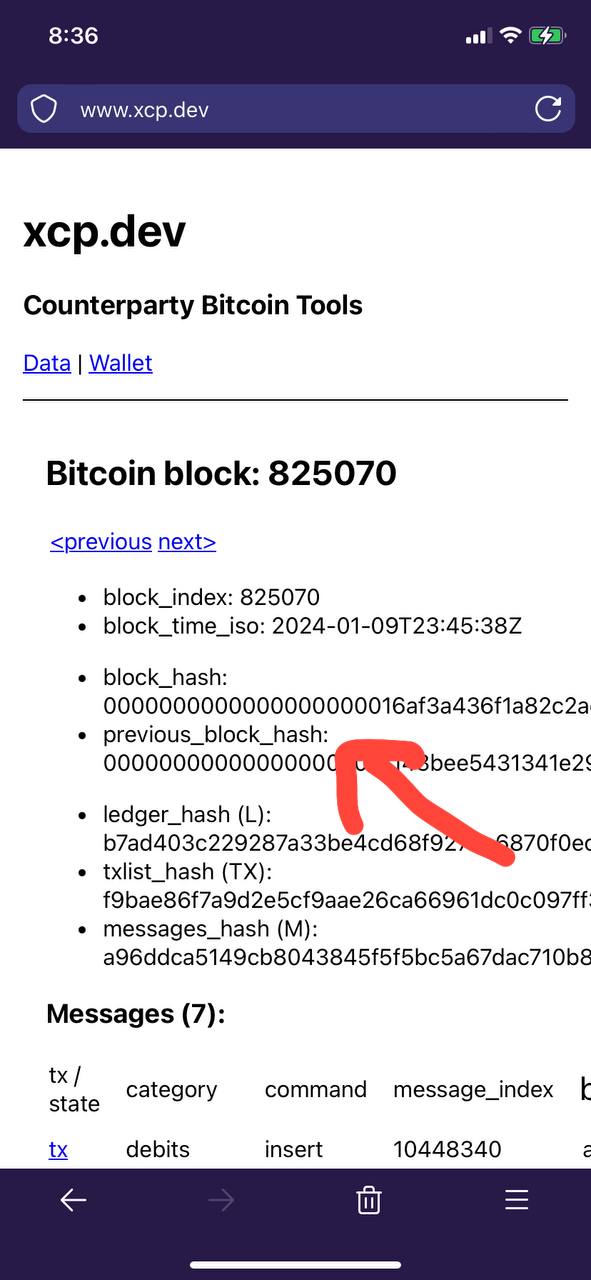
Task: Select the block_hash value text
Action: pyautogui.click(x=347, y=705)
